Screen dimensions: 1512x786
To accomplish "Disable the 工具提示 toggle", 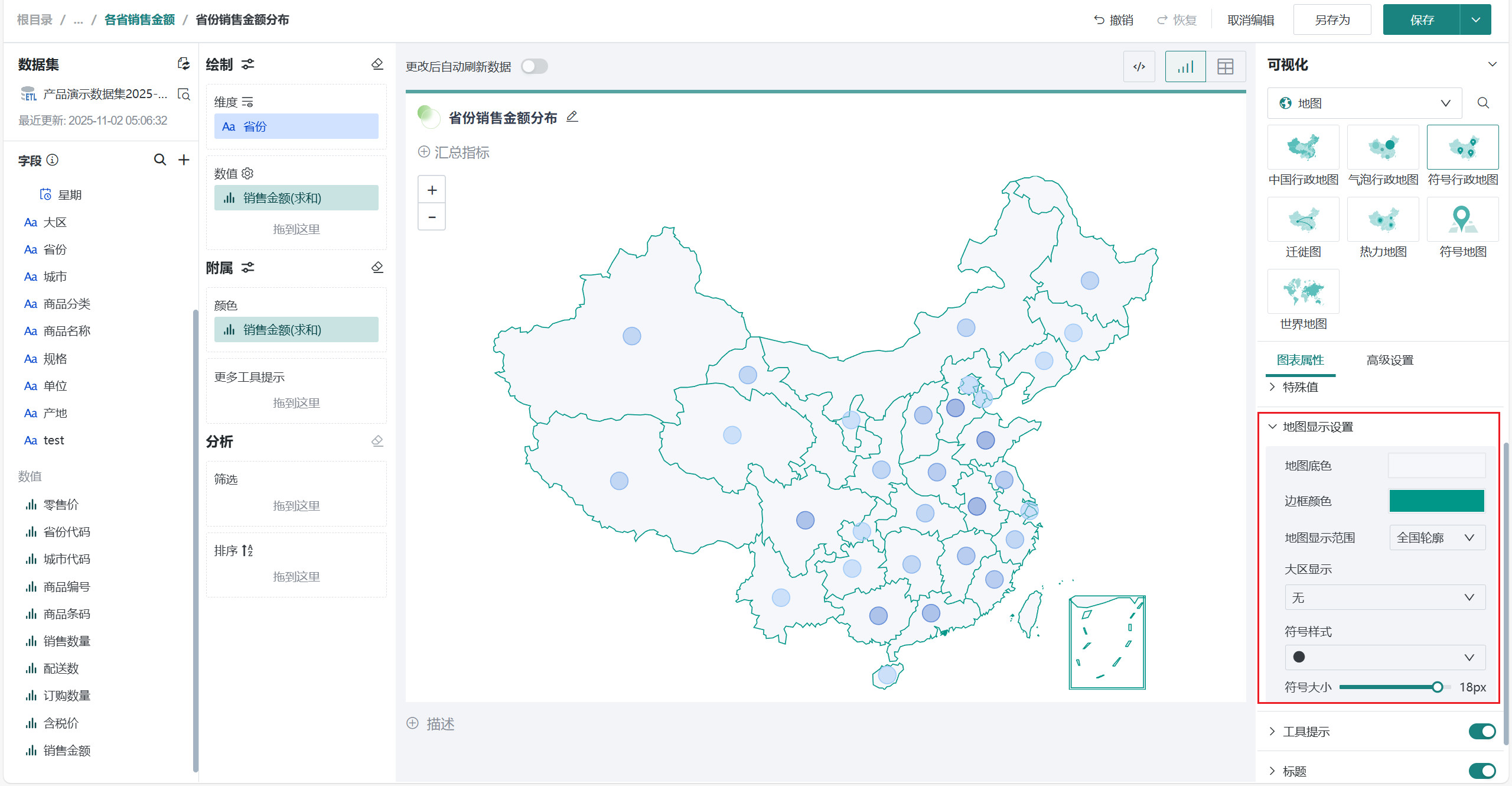I will (x=1481, y=732).
